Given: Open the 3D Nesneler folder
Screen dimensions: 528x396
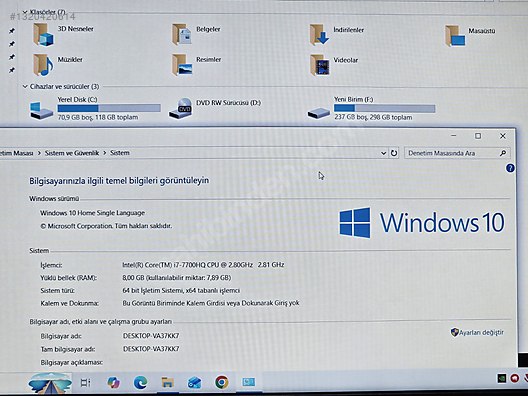Looking at the screenshot, I should 63,34.
